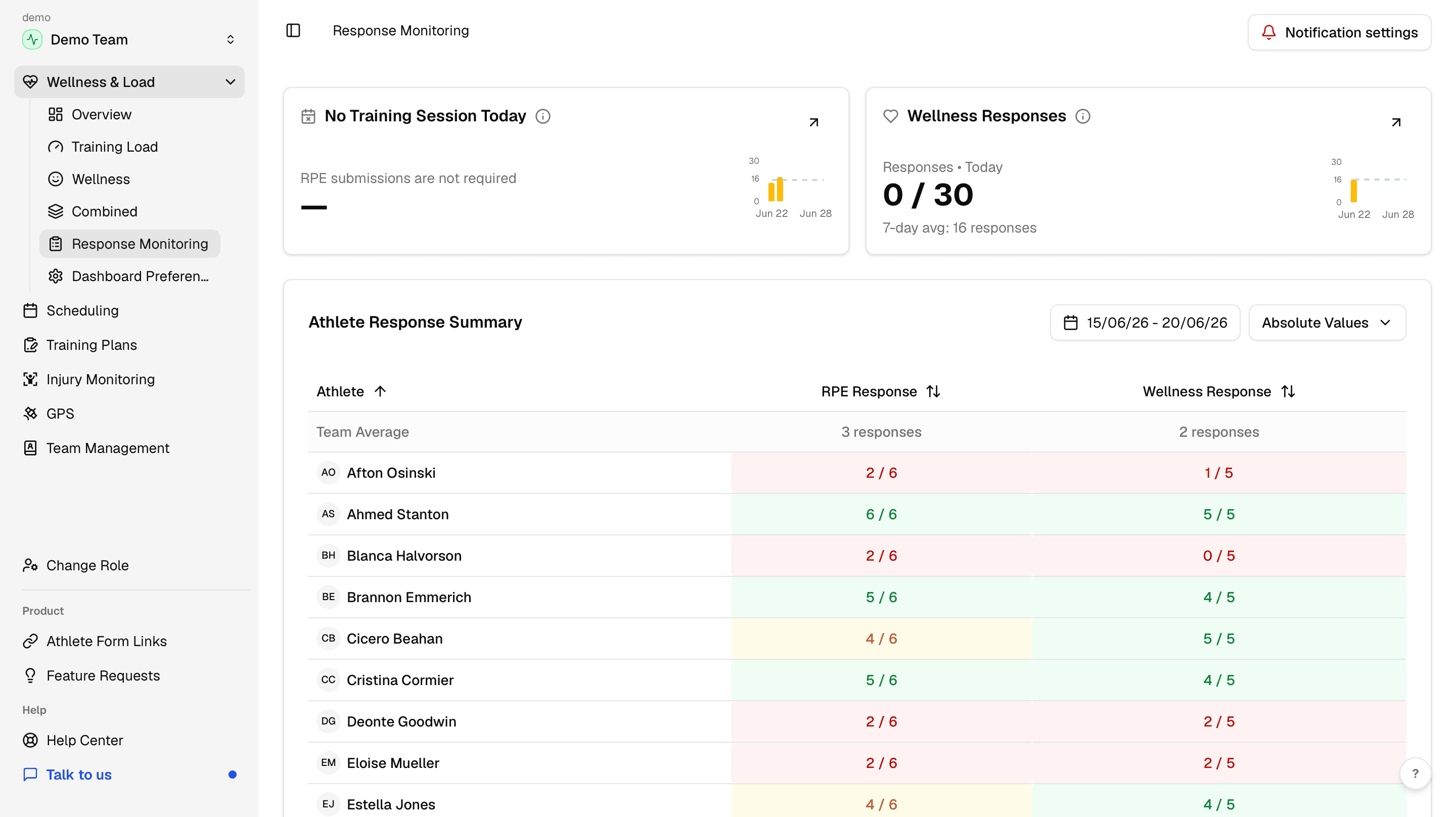This screenshot has width=1456, height=817.
Task: Open the Demo Team switcher chevrons
Action: point(230,39)
